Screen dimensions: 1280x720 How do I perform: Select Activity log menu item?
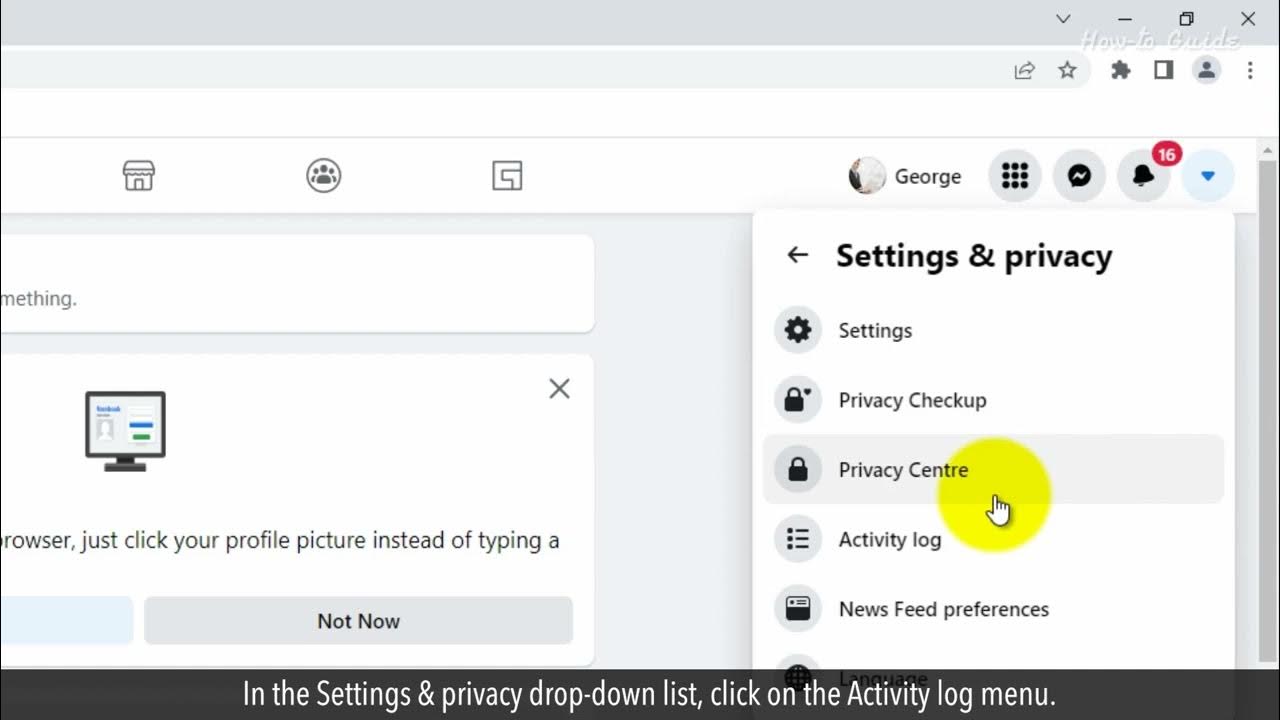[889, 540]
